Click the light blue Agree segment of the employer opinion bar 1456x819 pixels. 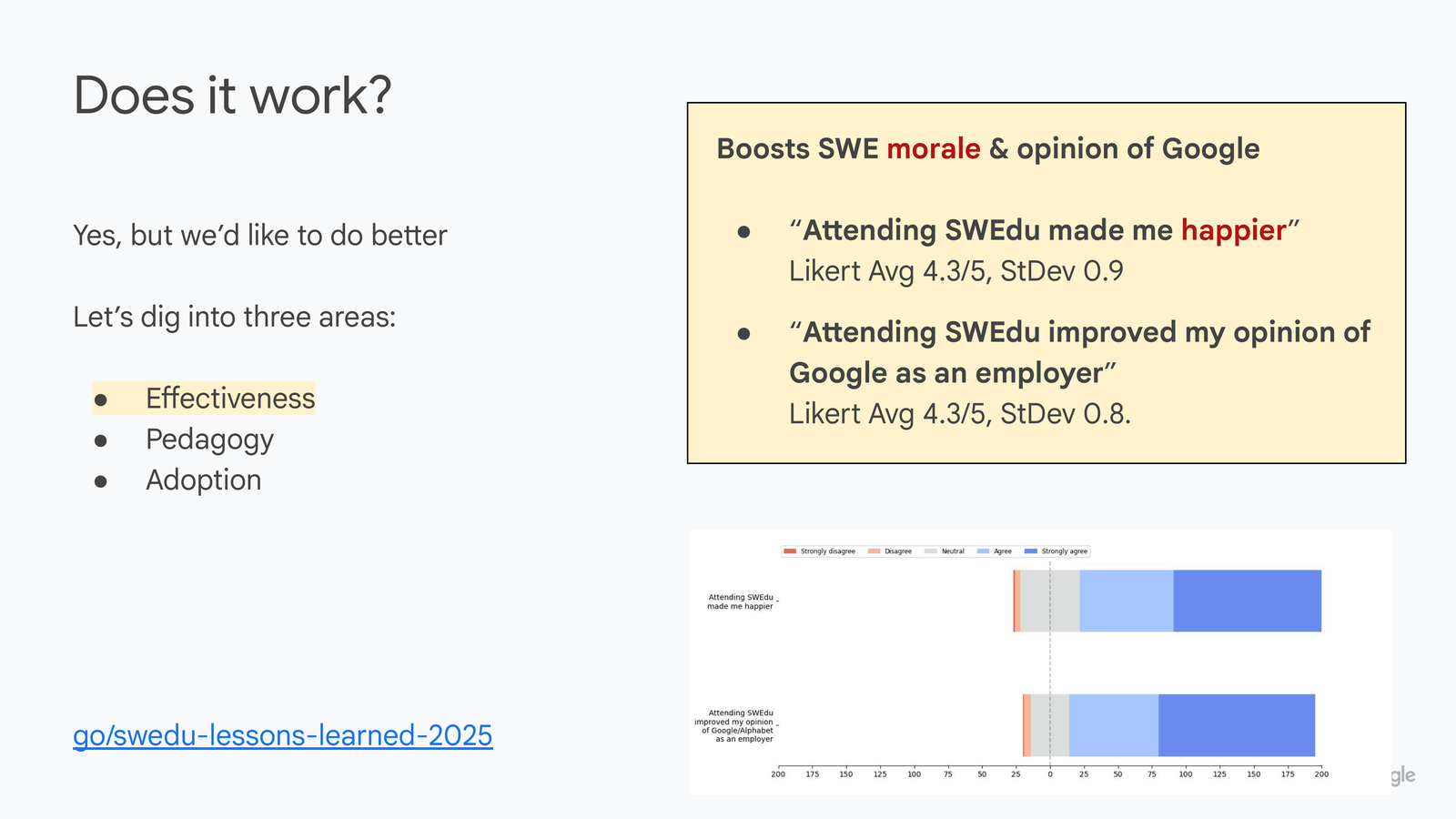tap(1114, 725)
